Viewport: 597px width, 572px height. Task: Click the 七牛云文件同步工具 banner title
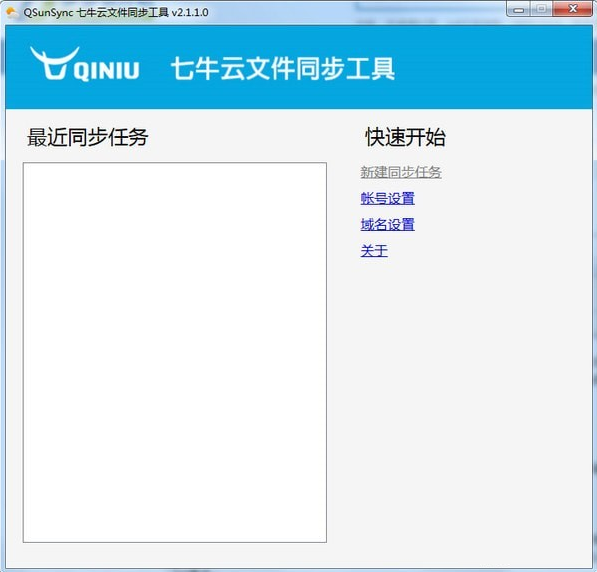[283, 69]
